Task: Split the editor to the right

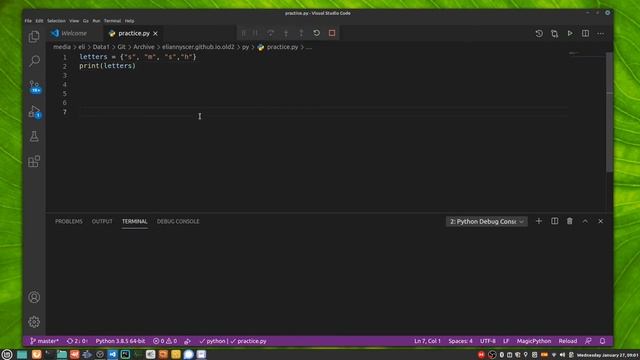Action: click(x=585, y=33)
